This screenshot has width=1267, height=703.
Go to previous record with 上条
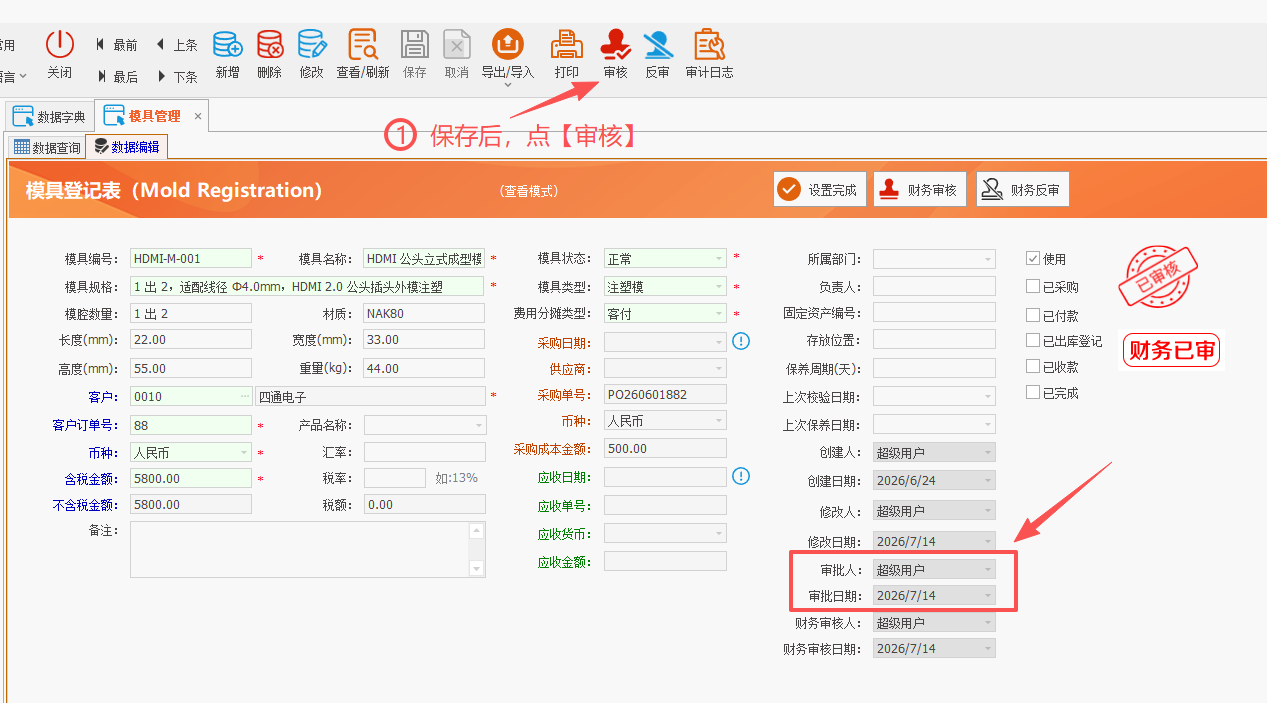tap(176, 45)
